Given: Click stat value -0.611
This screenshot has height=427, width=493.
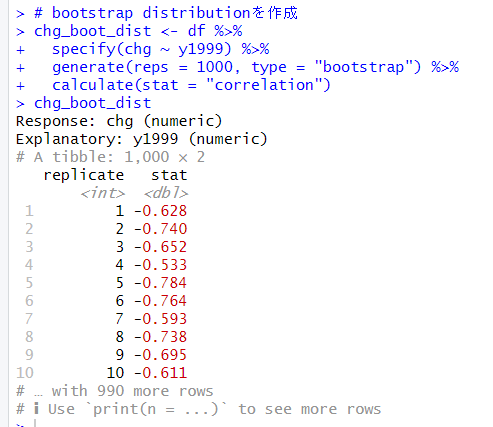Looking at the screenshot, I should 161,373.
